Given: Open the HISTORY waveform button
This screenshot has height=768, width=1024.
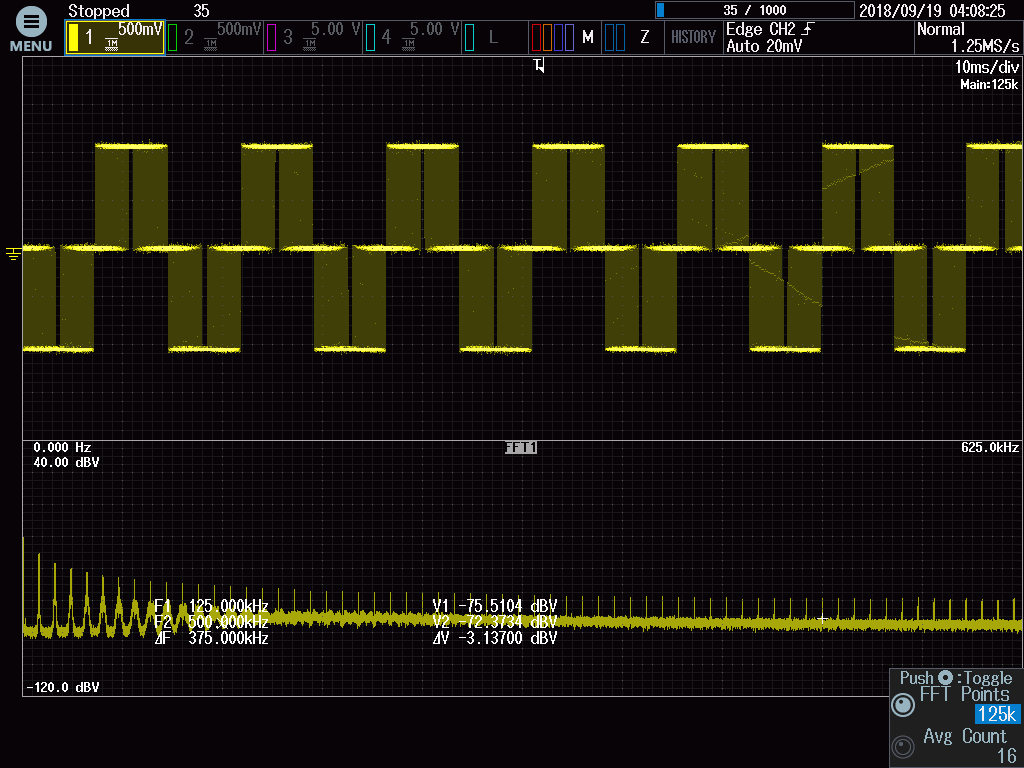Looking at the screenshot, I should tap(693, 38).
